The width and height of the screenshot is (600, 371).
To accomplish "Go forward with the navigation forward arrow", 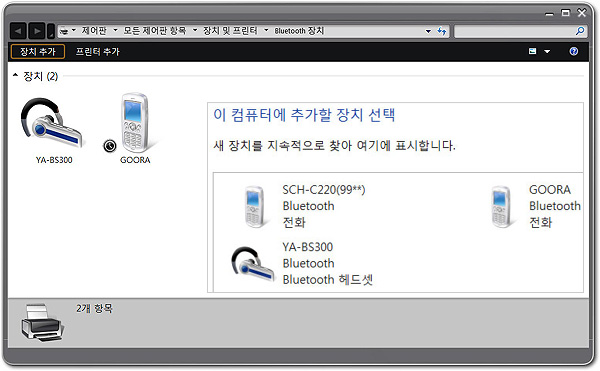I will [37, 31].
